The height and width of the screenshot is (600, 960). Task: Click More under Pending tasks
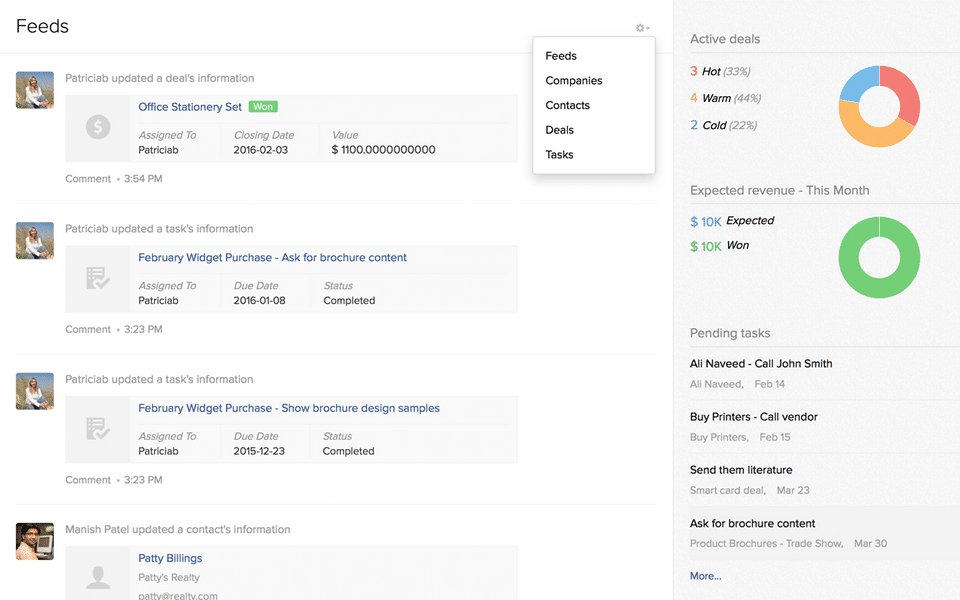(705, 576)
